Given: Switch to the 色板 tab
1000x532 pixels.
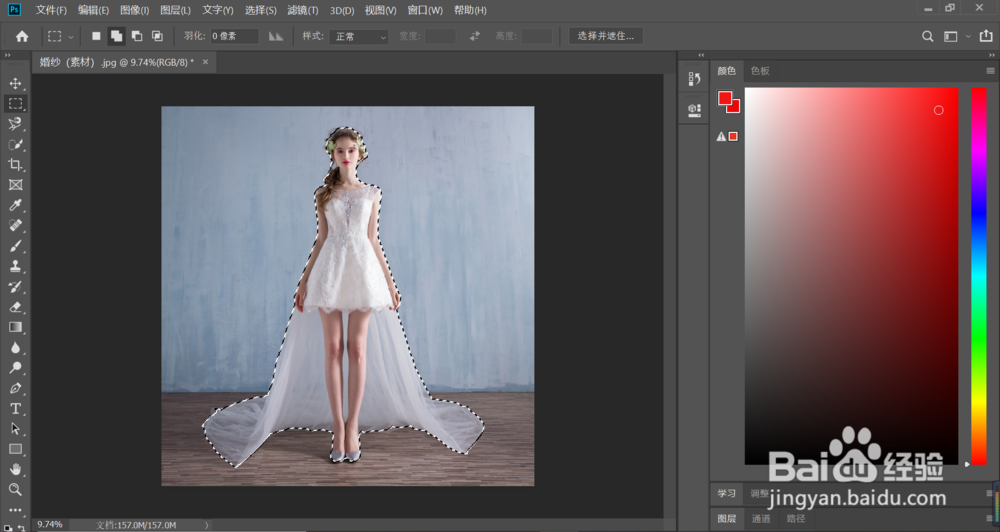Looking at the screenshot, I should tap(761, 71).
